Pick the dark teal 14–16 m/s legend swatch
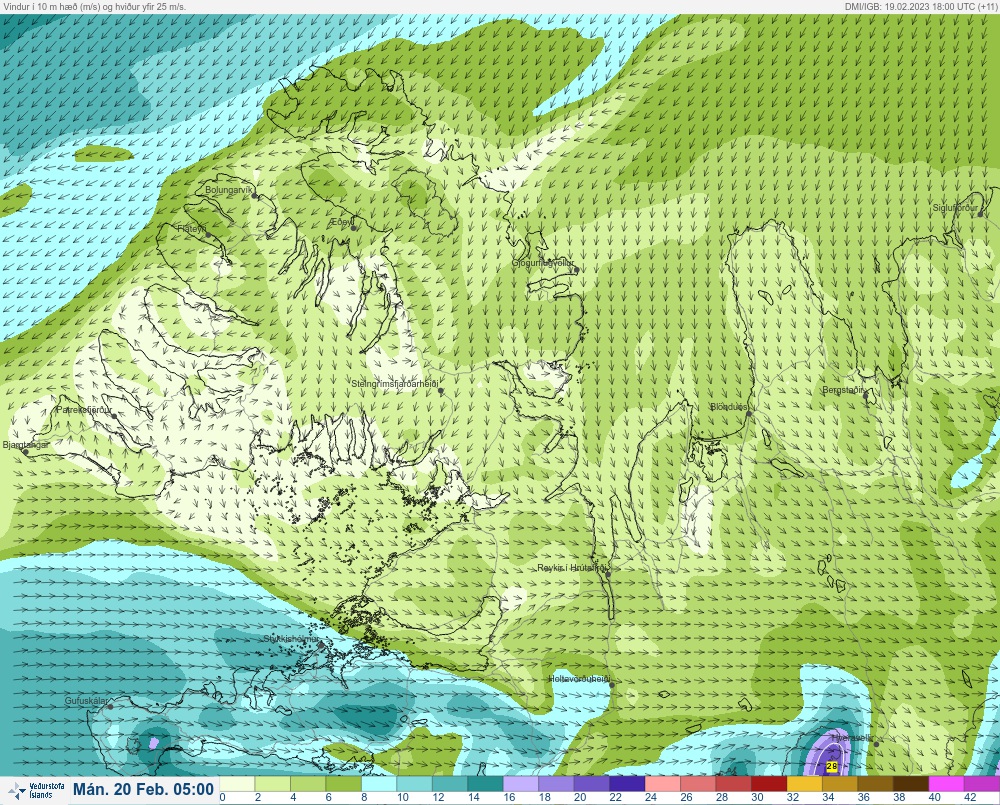This screenshot has height=805, width=1000. pos(485,783)
